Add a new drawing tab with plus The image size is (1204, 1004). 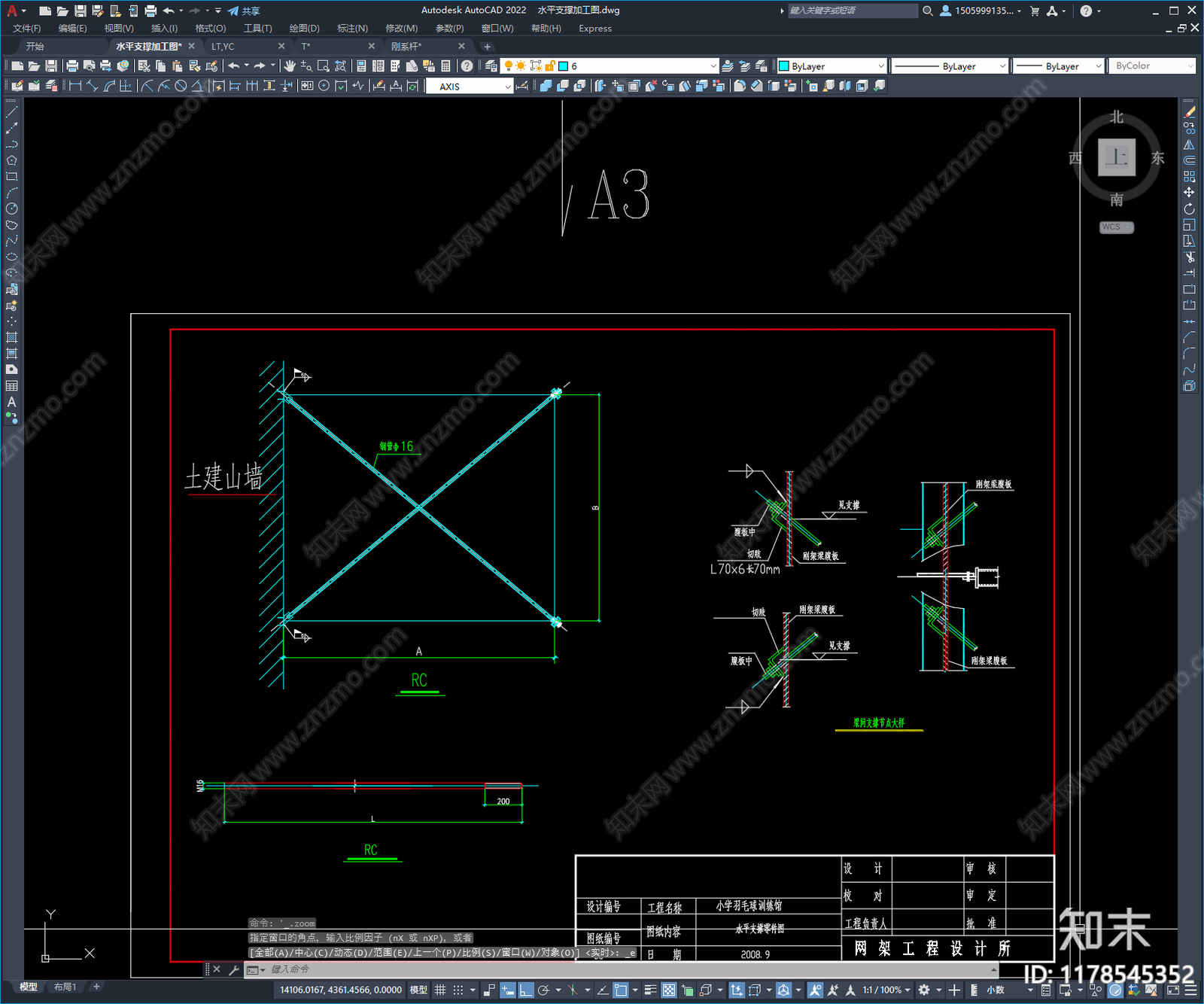[x=487, y=47]
